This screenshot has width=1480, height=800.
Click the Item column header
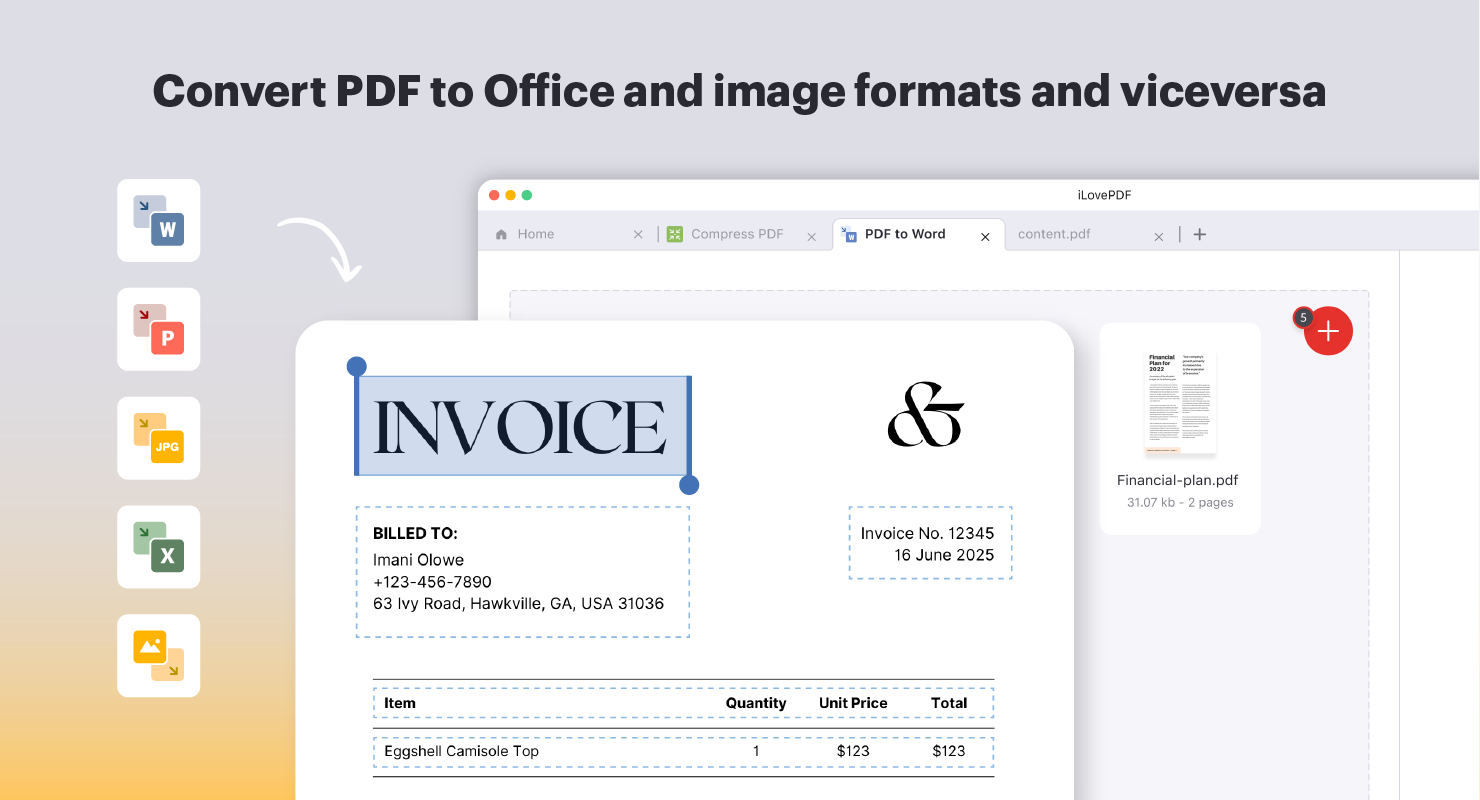[400, 703]
